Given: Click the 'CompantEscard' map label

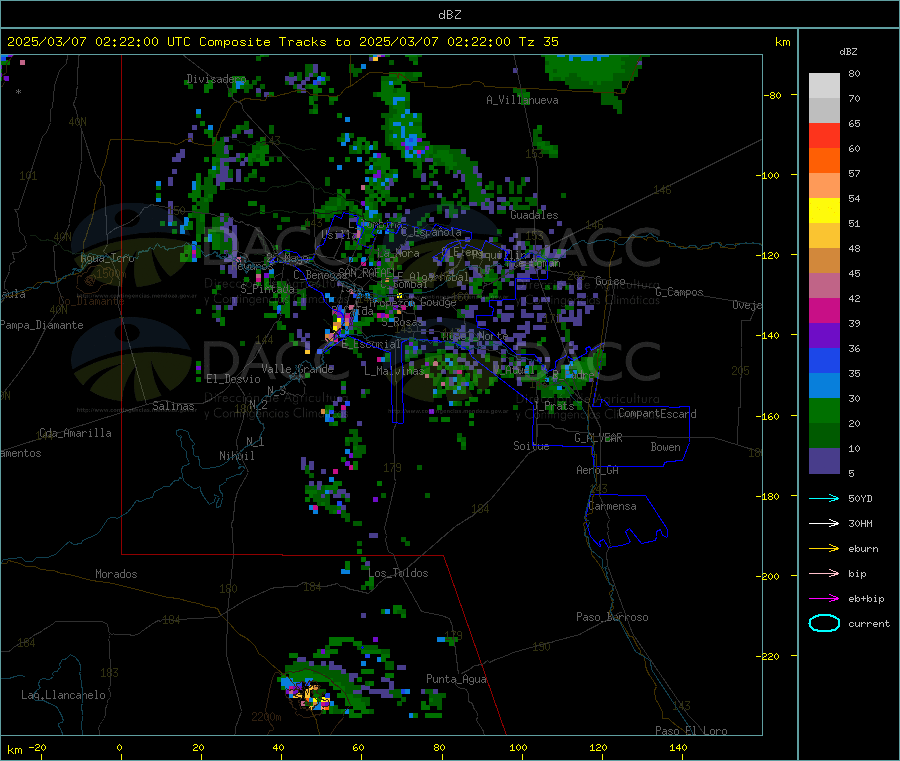Looking at the screenshot, I should 657,414.
